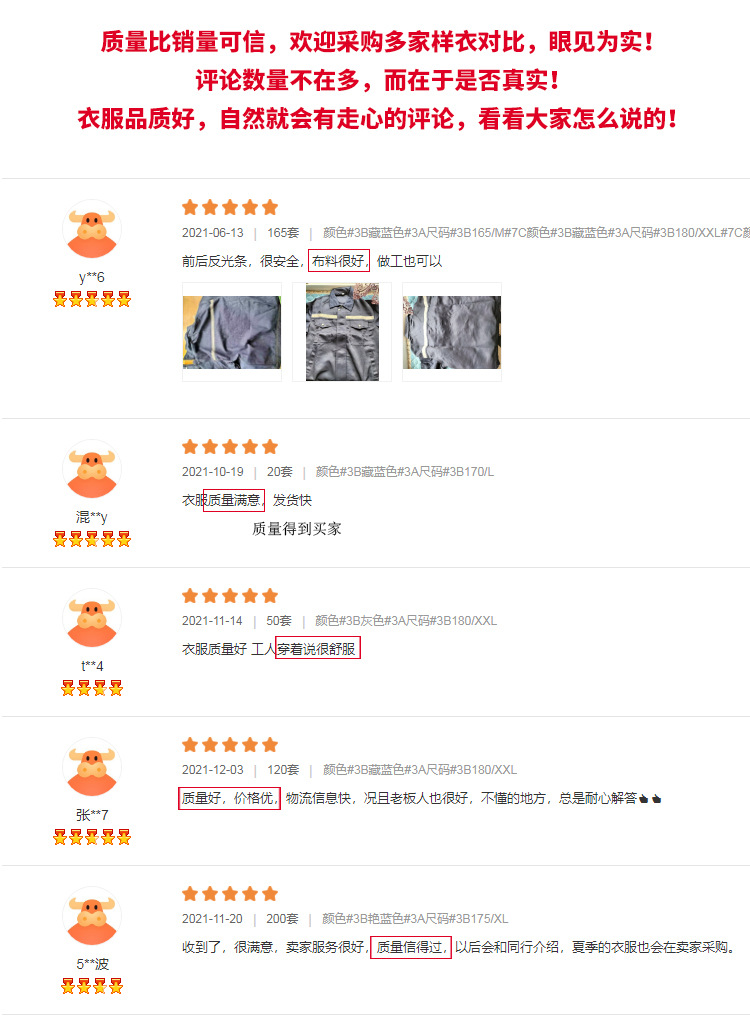Click avatar icon of user 5**波
This screenshot has height=1020, width=750.
click(x=92, y=916)
